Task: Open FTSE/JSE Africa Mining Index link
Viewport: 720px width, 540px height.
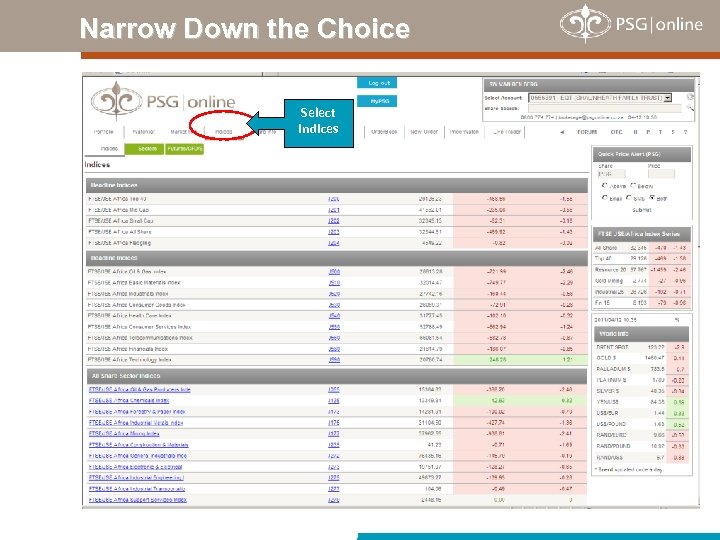Action: [x=124, y=434]
